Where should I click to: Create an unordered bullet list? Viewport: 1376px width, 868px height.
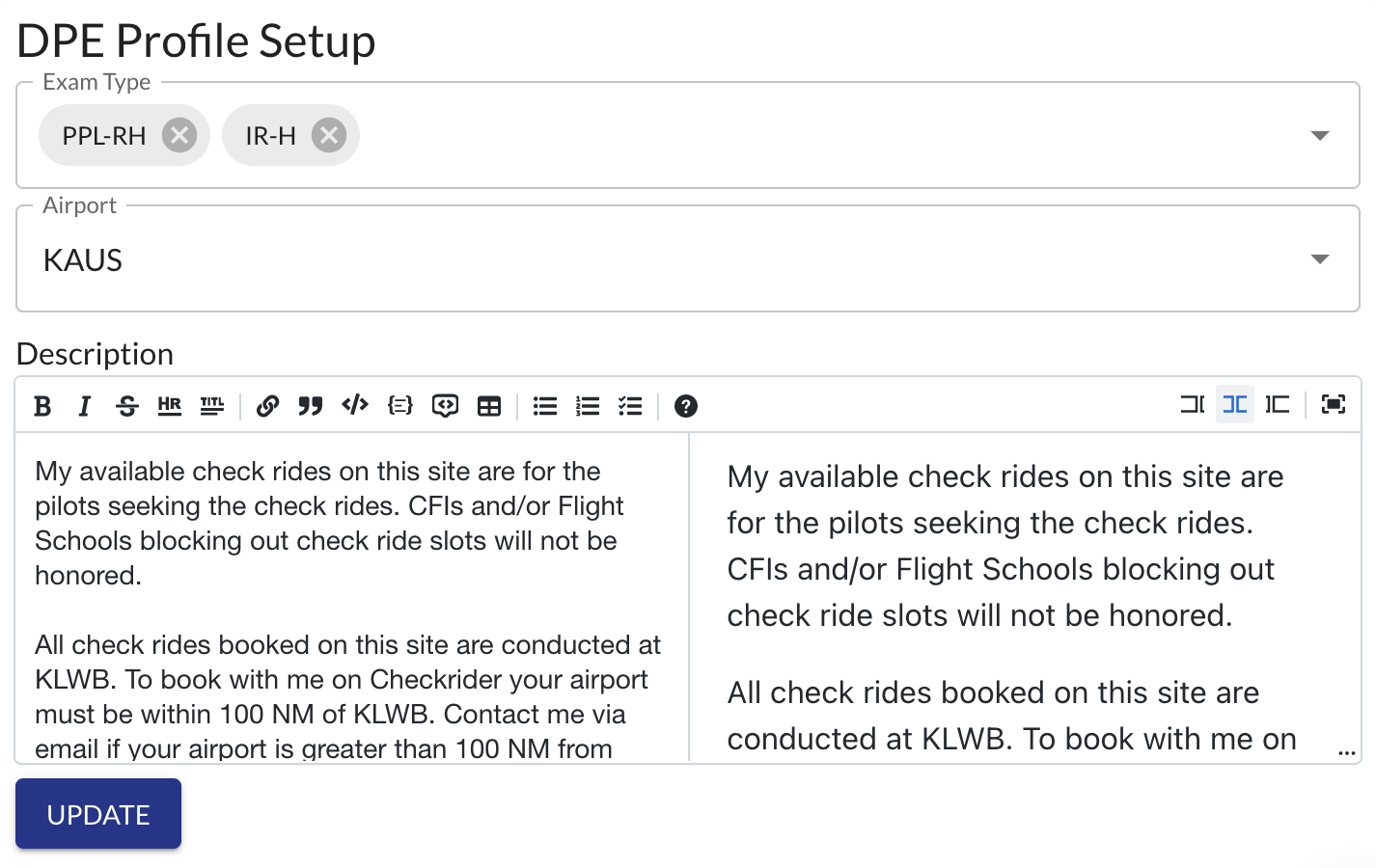pyautogui.click(x=545, y=406)
